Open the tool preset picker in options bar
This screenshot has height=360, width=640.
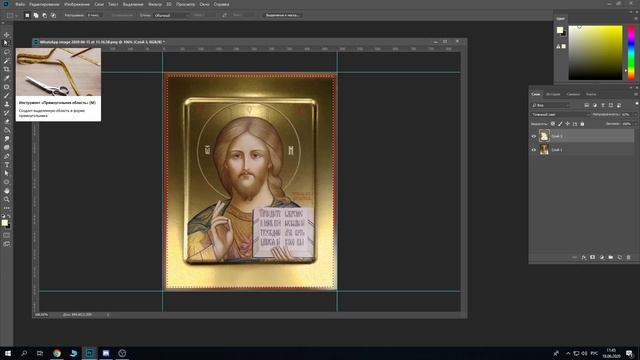click(11, 15)
